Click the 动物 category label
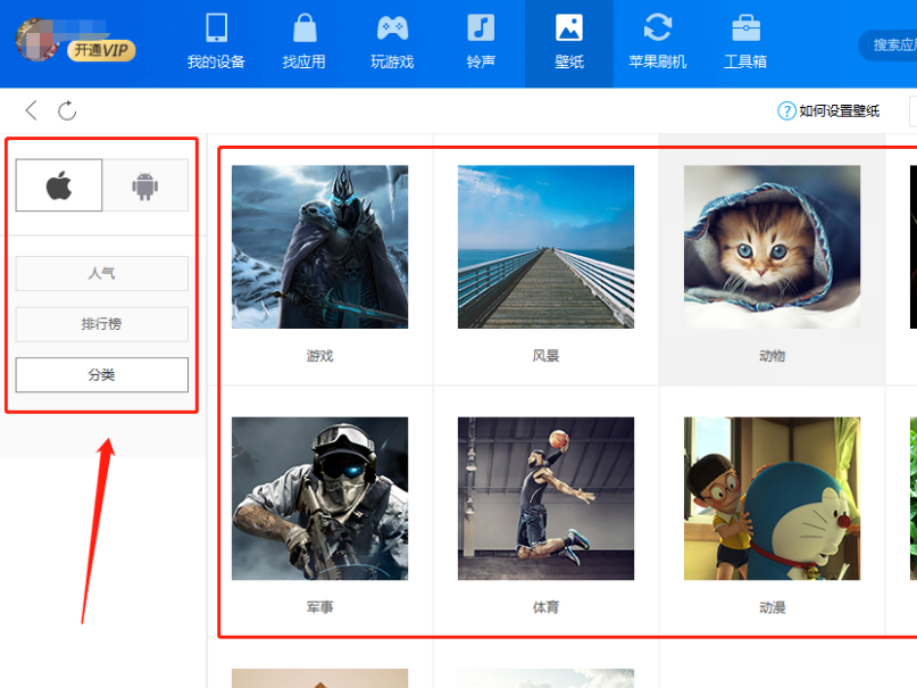This screenshot has width=917, height=688. coord(772,356)
